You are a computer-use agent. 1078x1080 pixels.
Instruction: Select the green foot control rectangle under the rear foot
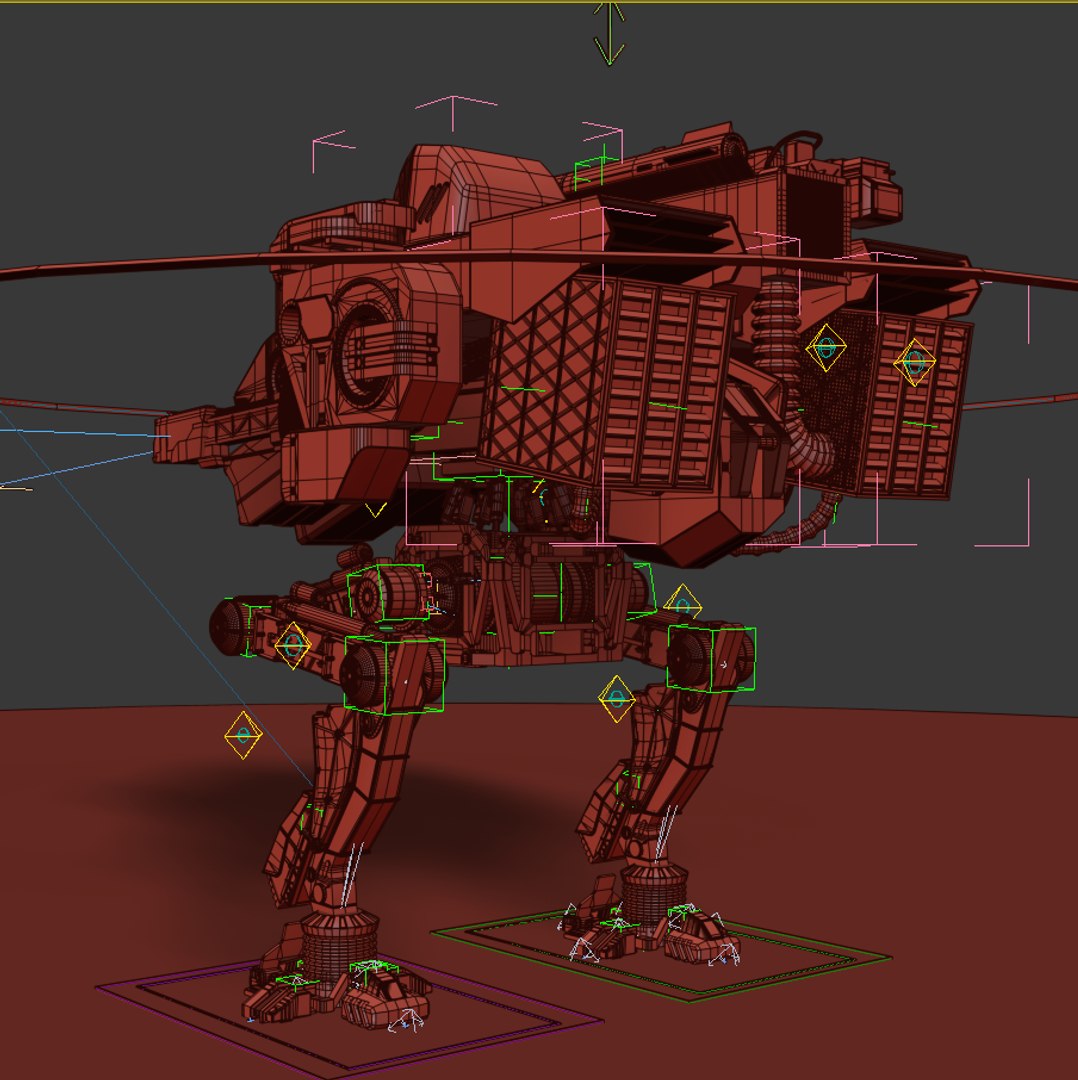[x=661, y=954]
